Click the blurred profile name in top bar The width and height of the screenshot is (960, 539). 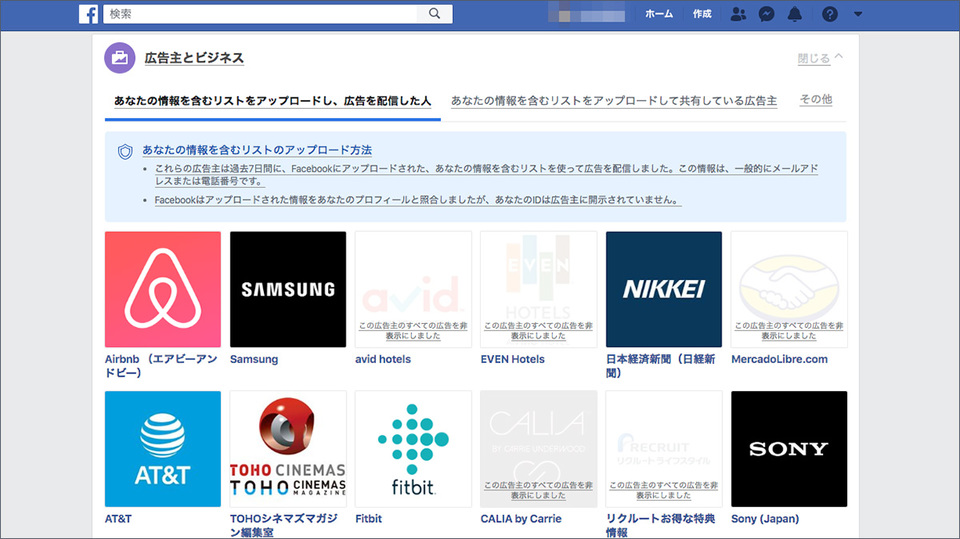pyautogui.click(x=586, y=12)
